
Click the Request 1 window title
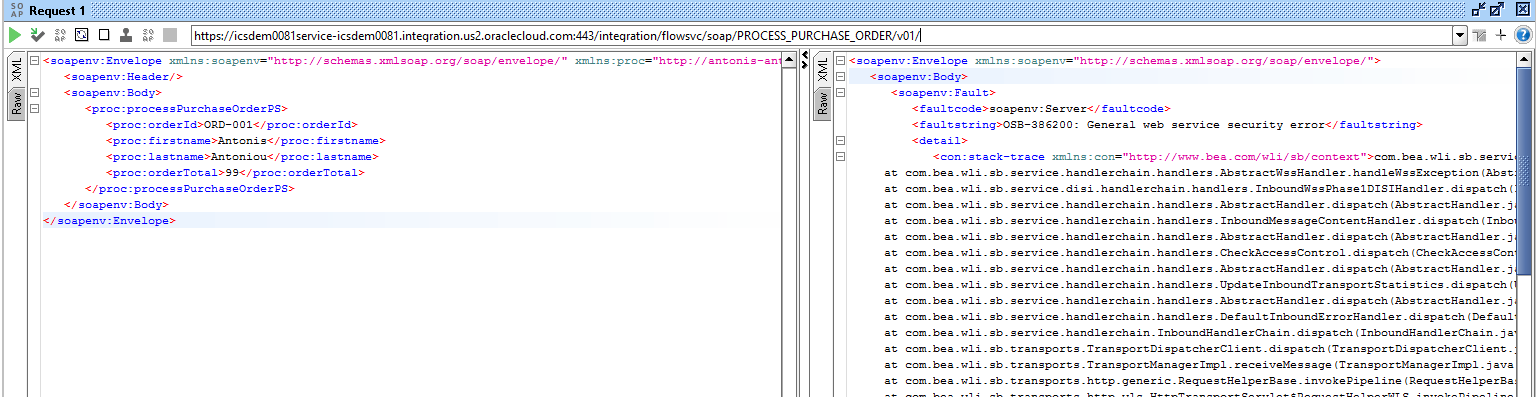[57, 10]
